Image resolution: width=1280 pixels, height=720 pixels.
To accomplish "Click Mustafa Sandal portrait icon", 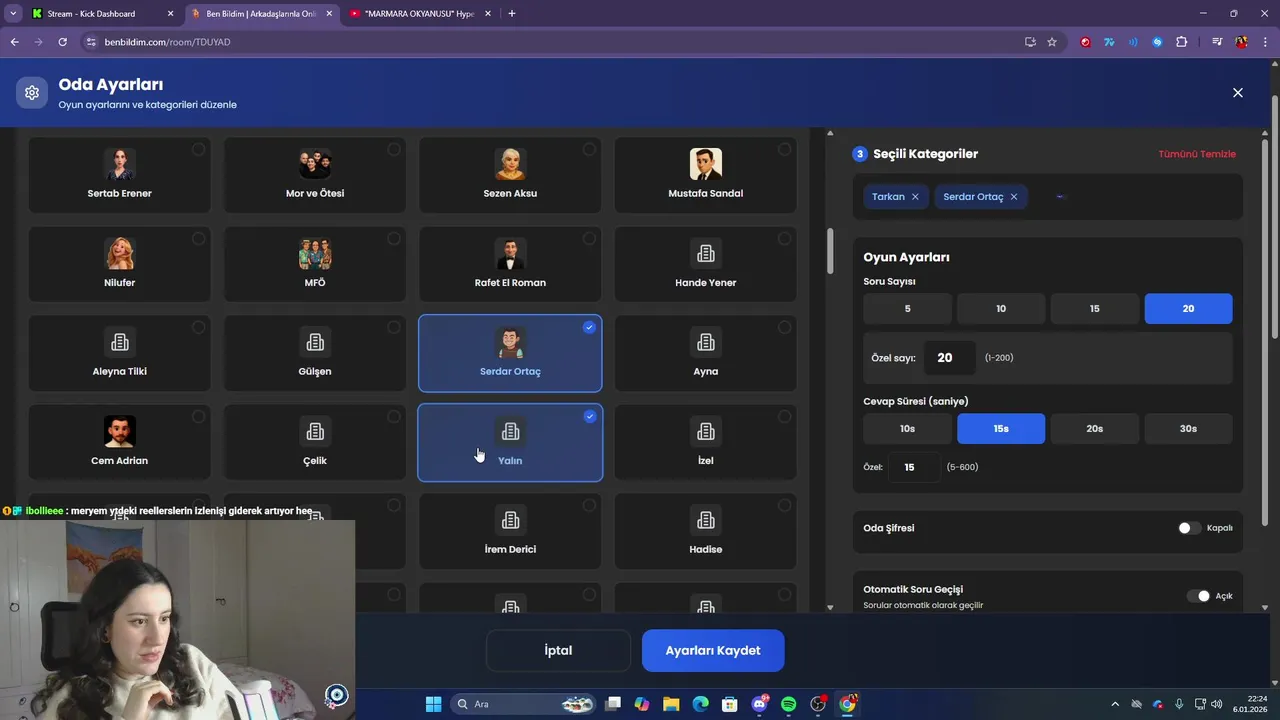I will 706,164.
